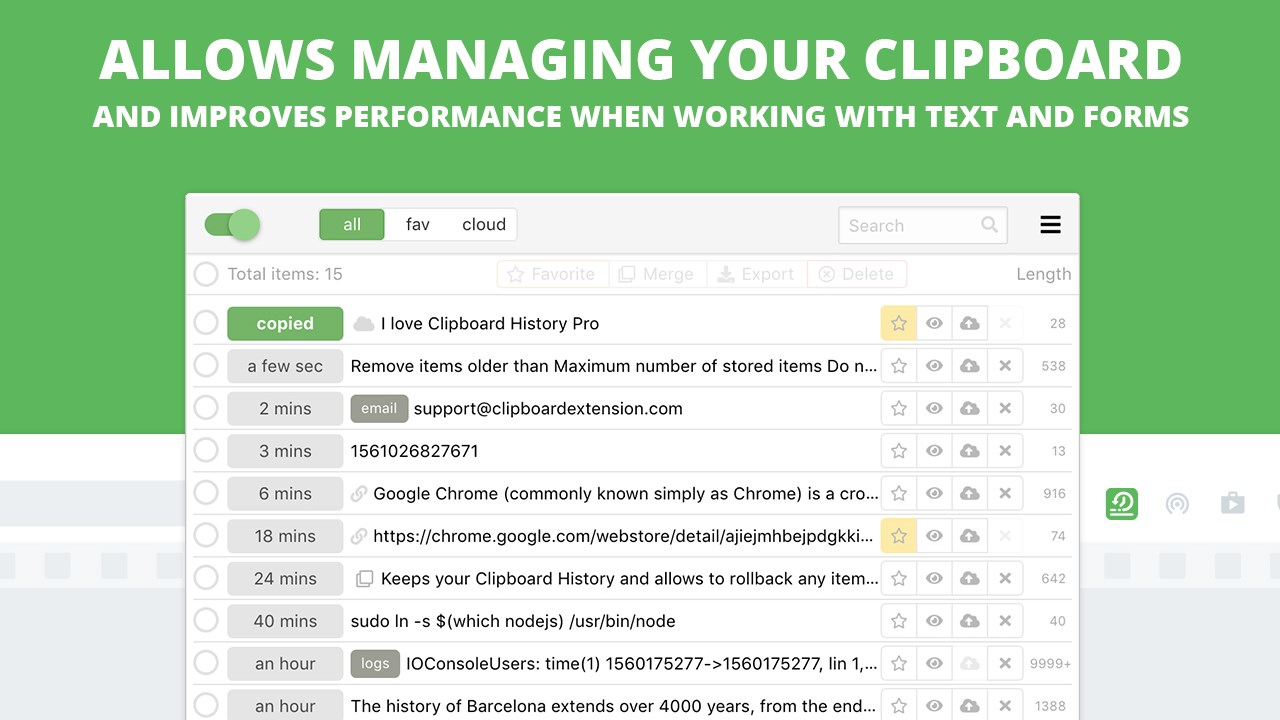The image size is (1280, 720).
Task: Select checkbox for the 'sudo ln -s' row
Action: pyautogui.click(x=206, y=621)
